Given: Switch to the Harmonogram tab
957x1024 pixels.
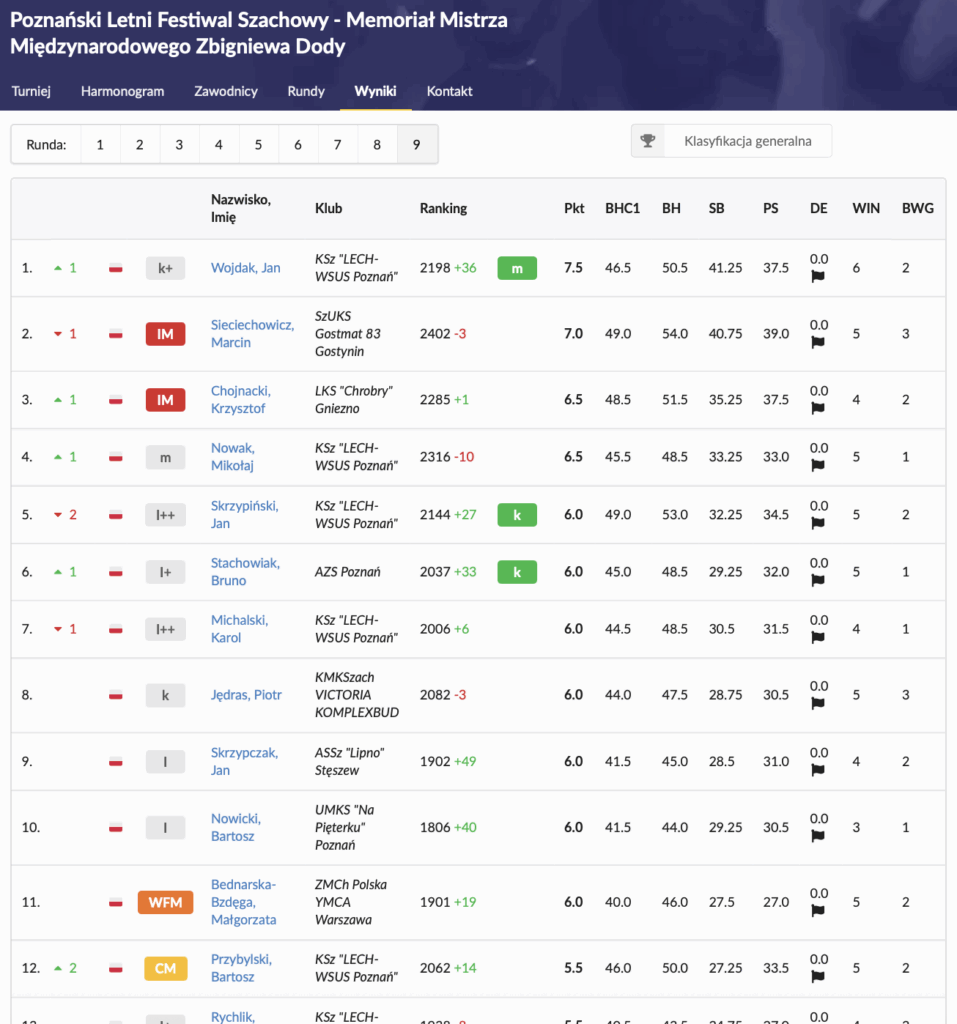Looking at the screenshot, I should pos(122,91).
